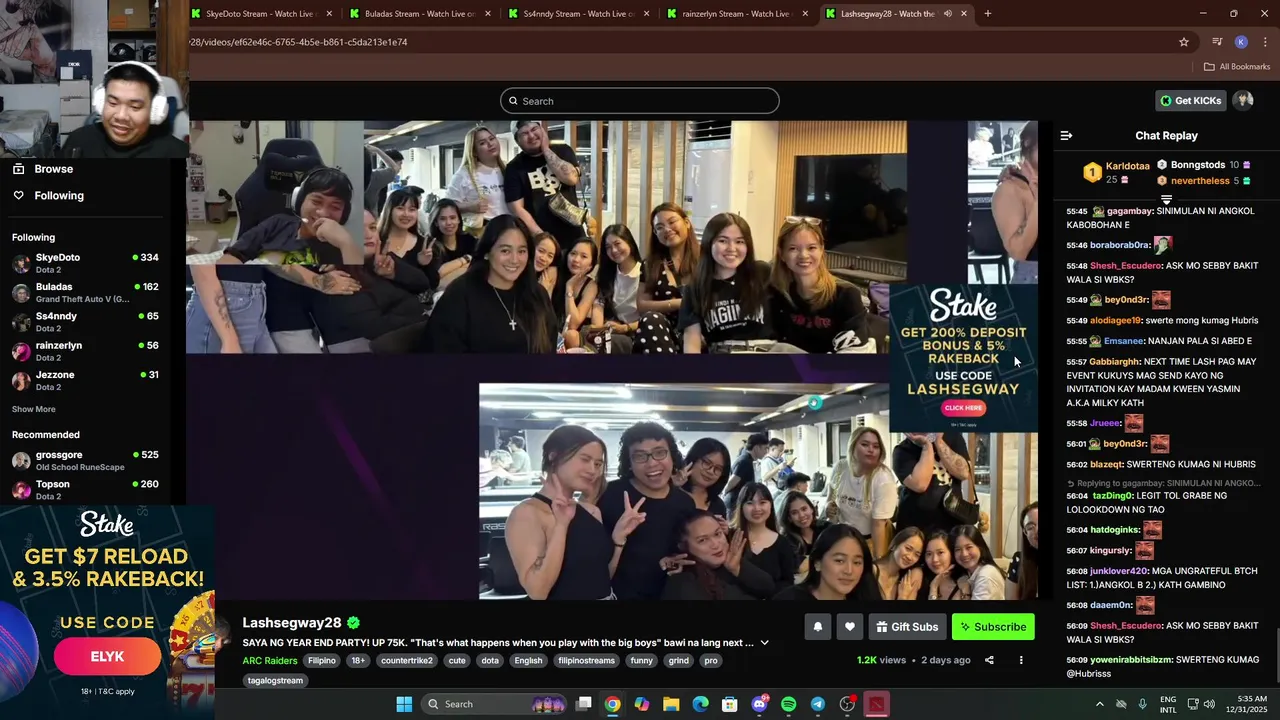
Task: Open Discord from the taskbar
Action: (x=759, y=704)
